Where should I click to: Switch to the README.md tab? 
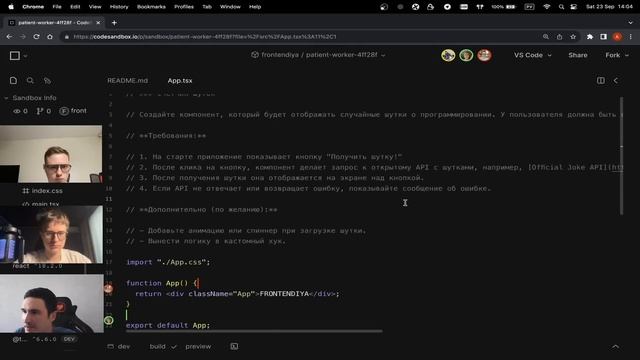tap(127, 81)
